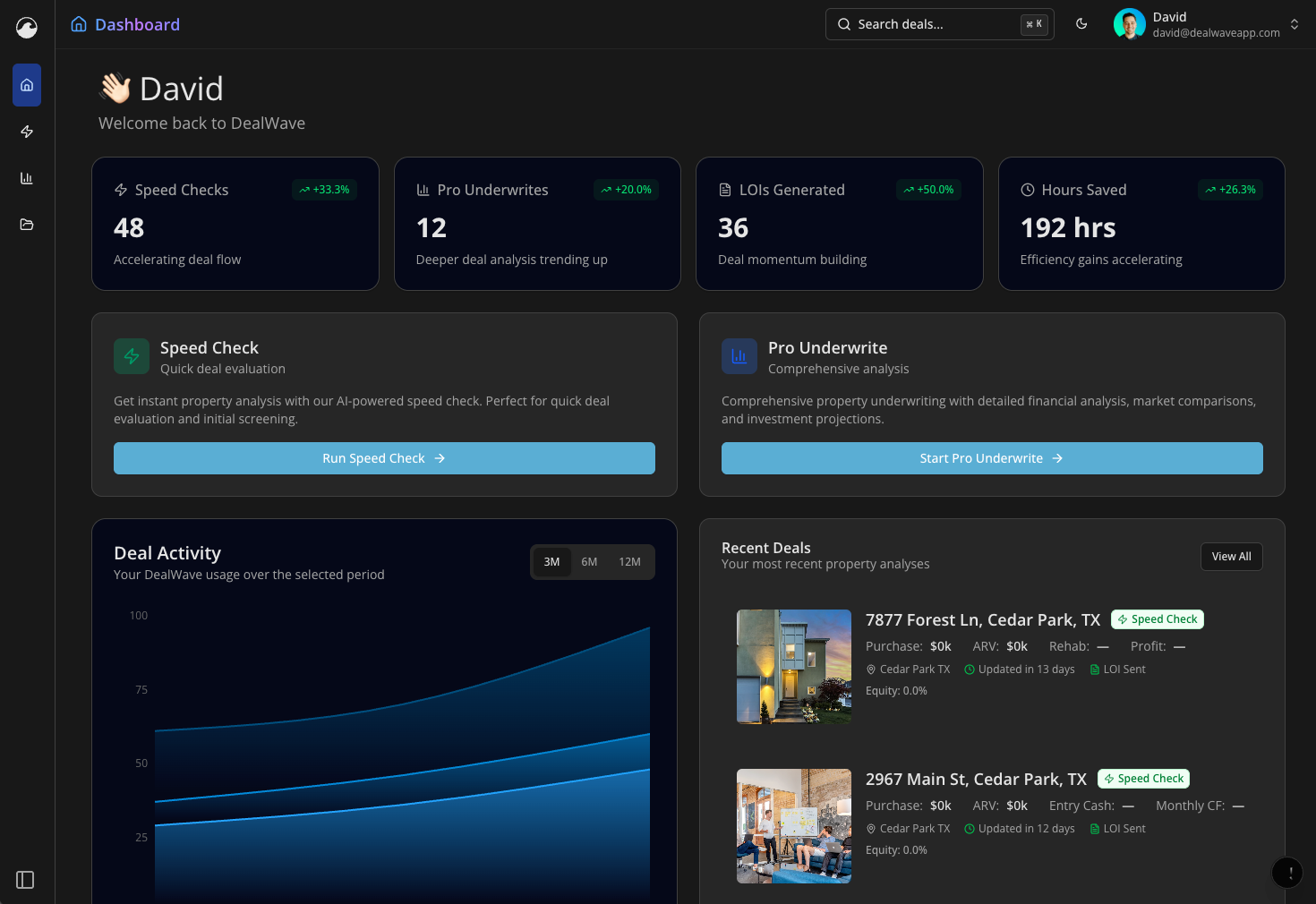Click the blue Pro Underwrite panel icon

(x=739, y=356)
